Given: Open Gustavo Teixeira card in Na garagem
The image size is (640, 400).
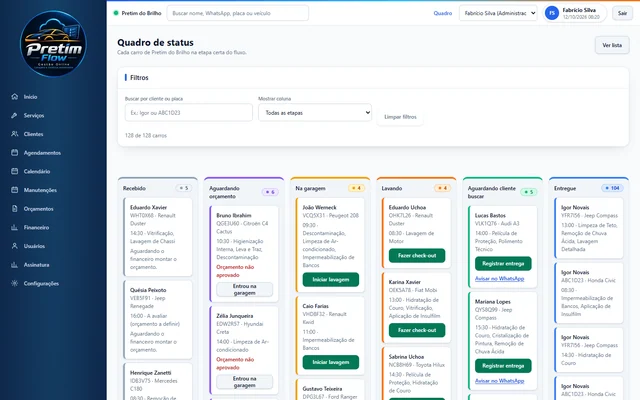Looking at the screenshot, I should pos(330,390).
